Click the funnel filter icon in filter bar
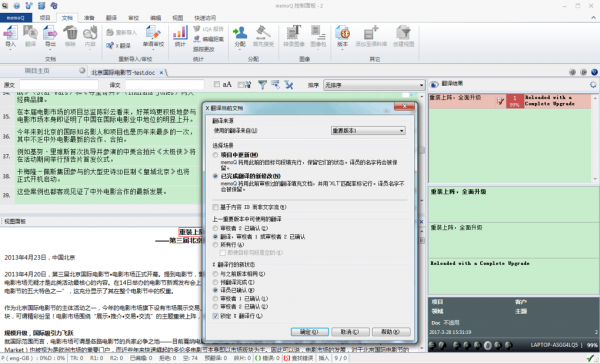600x364 pixels. (262, 85)
